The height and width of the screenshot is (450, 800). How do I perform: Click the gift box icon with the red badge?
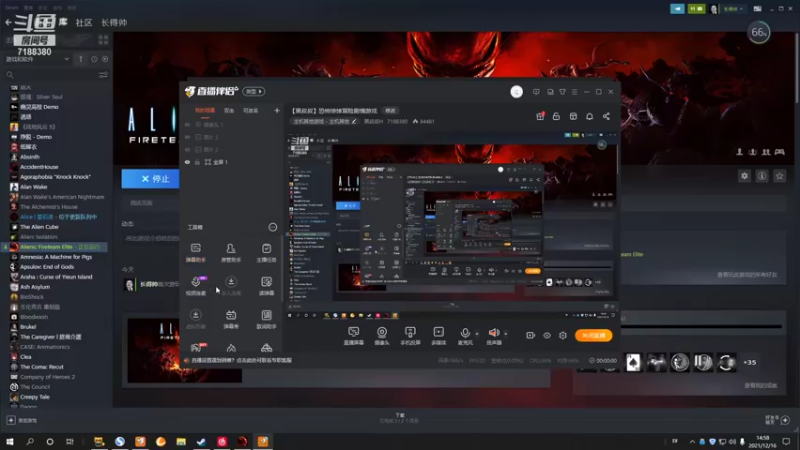[x=540, y=116]
